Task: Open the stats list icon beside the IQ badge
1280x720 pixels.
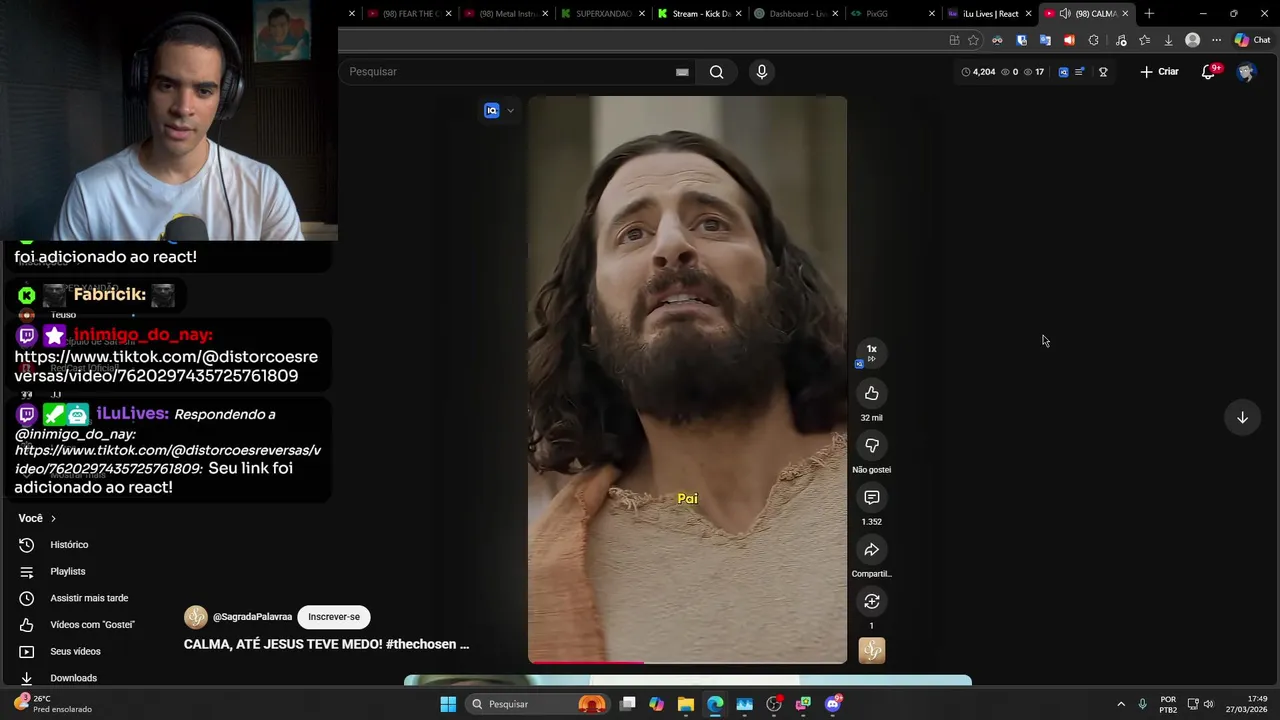Action: [x=1079, y=72]
